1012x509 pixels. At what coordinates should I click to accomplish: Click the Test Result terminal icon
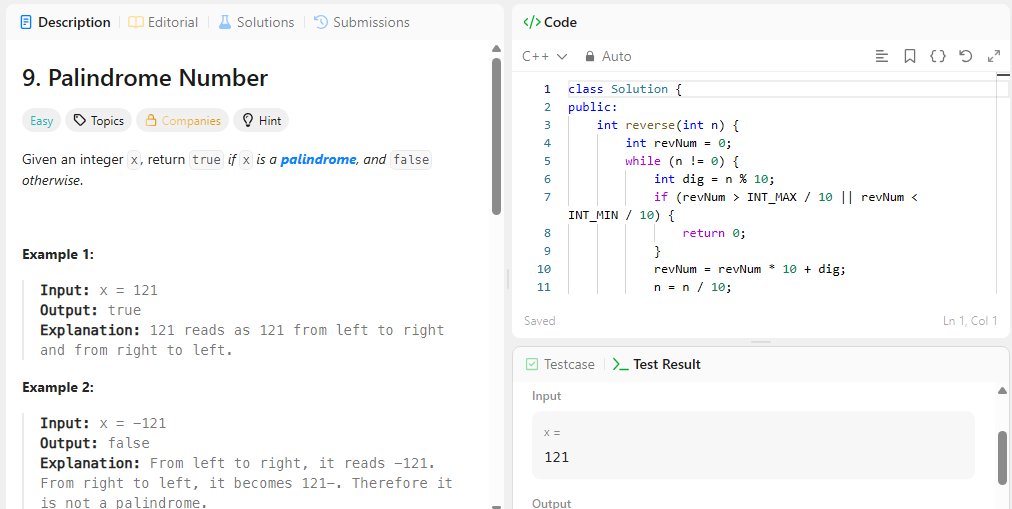pos(620,364)
